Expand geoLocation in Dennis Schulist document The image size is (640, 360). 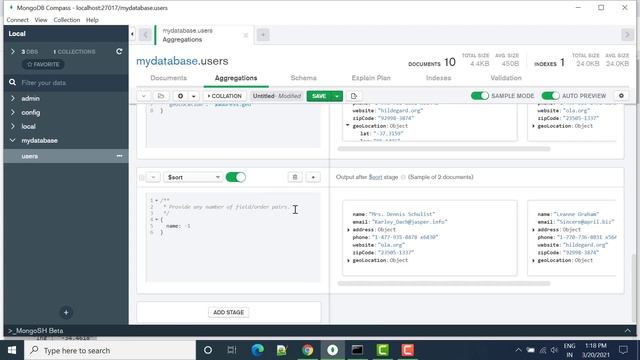point(349,260)
